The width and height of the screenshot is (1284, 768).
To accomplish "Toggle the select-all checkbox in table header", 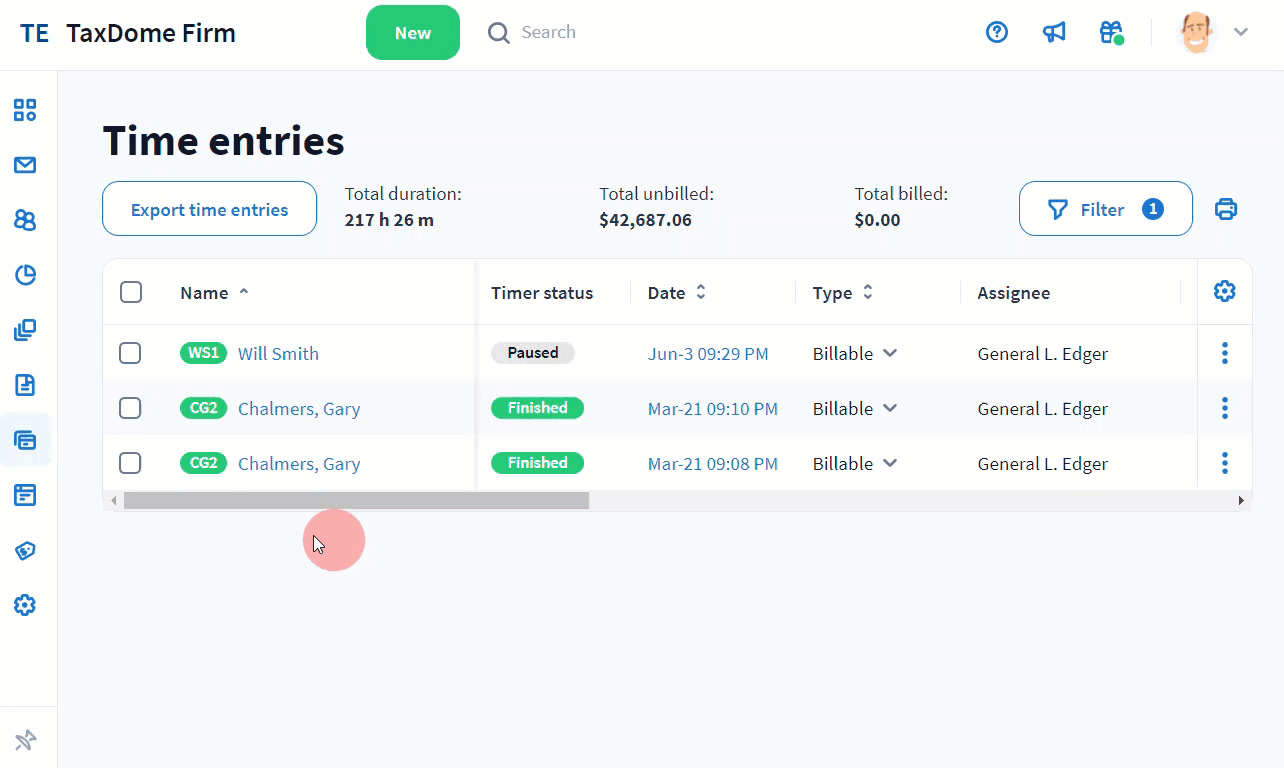I will [x=130, y=292].
